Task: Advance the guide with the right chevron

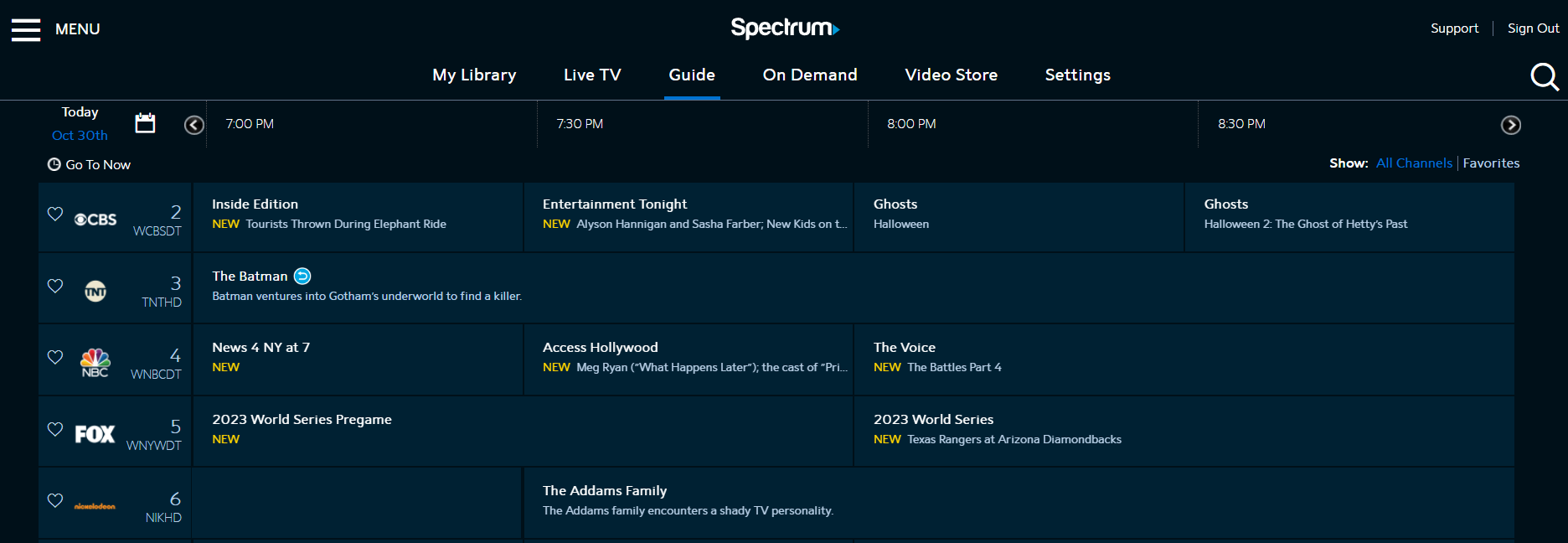Action: pyautogui.click(x=1511, y=125)
